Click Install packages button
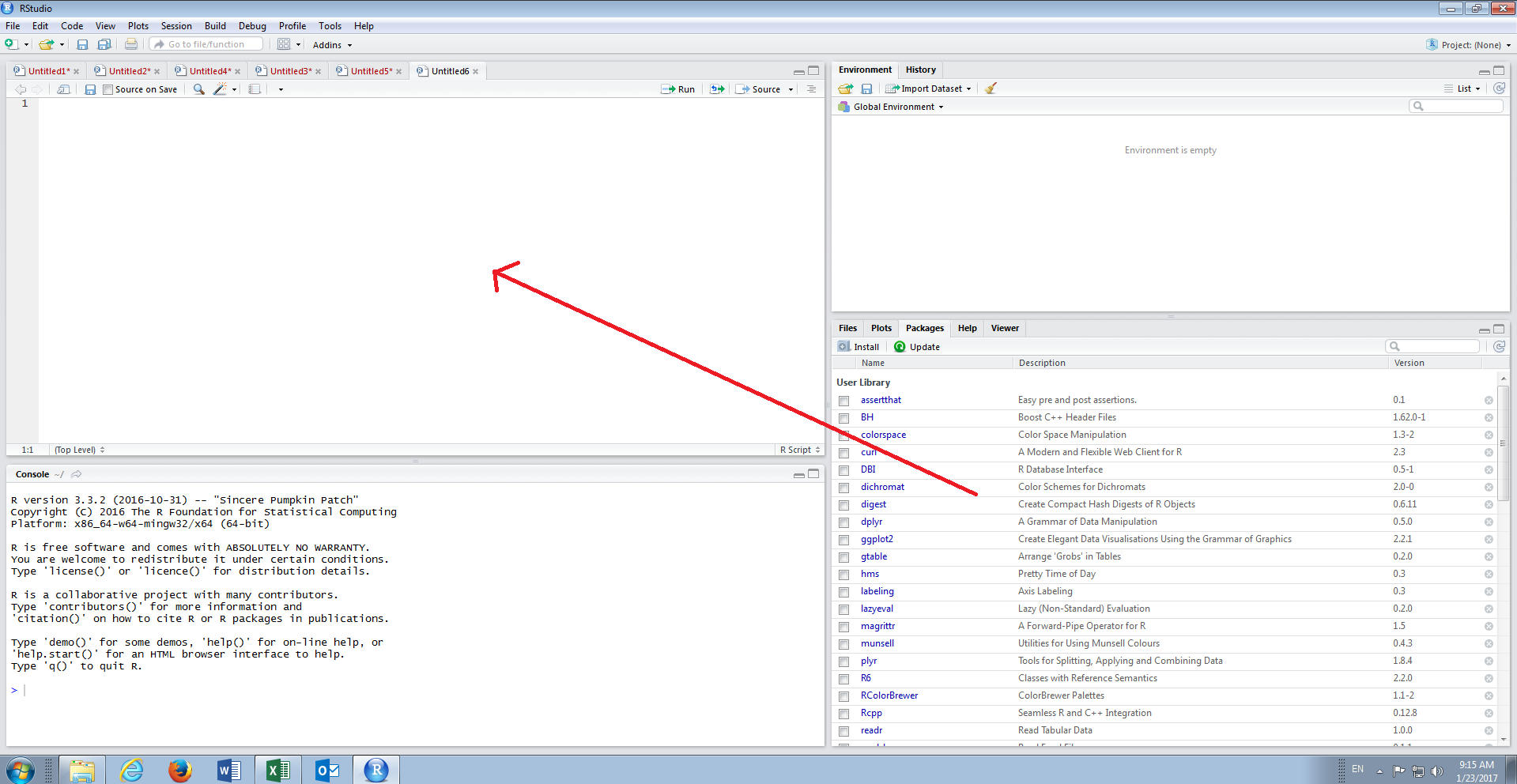This screenshot has width=1517, height=784. point(859,346)
